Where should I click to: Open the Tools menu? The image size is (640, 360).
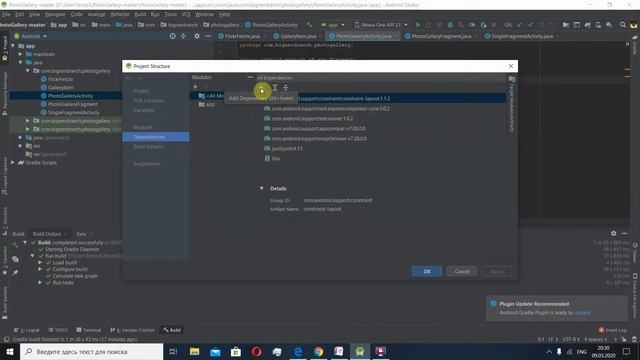point(171,14)
